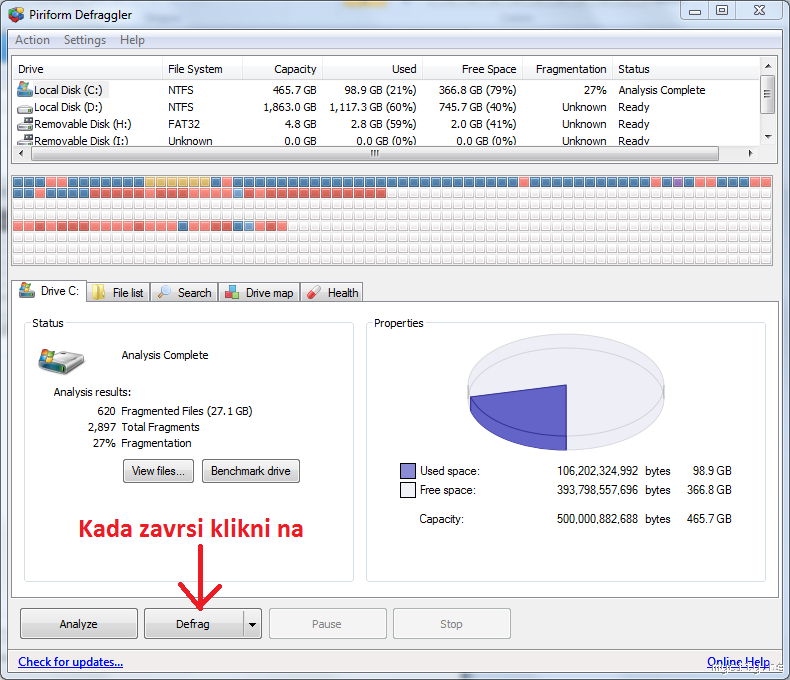Click the File list tab folder icon
Image resolution: width=790 pixels, height=680 pixels.
pos(98,292)
